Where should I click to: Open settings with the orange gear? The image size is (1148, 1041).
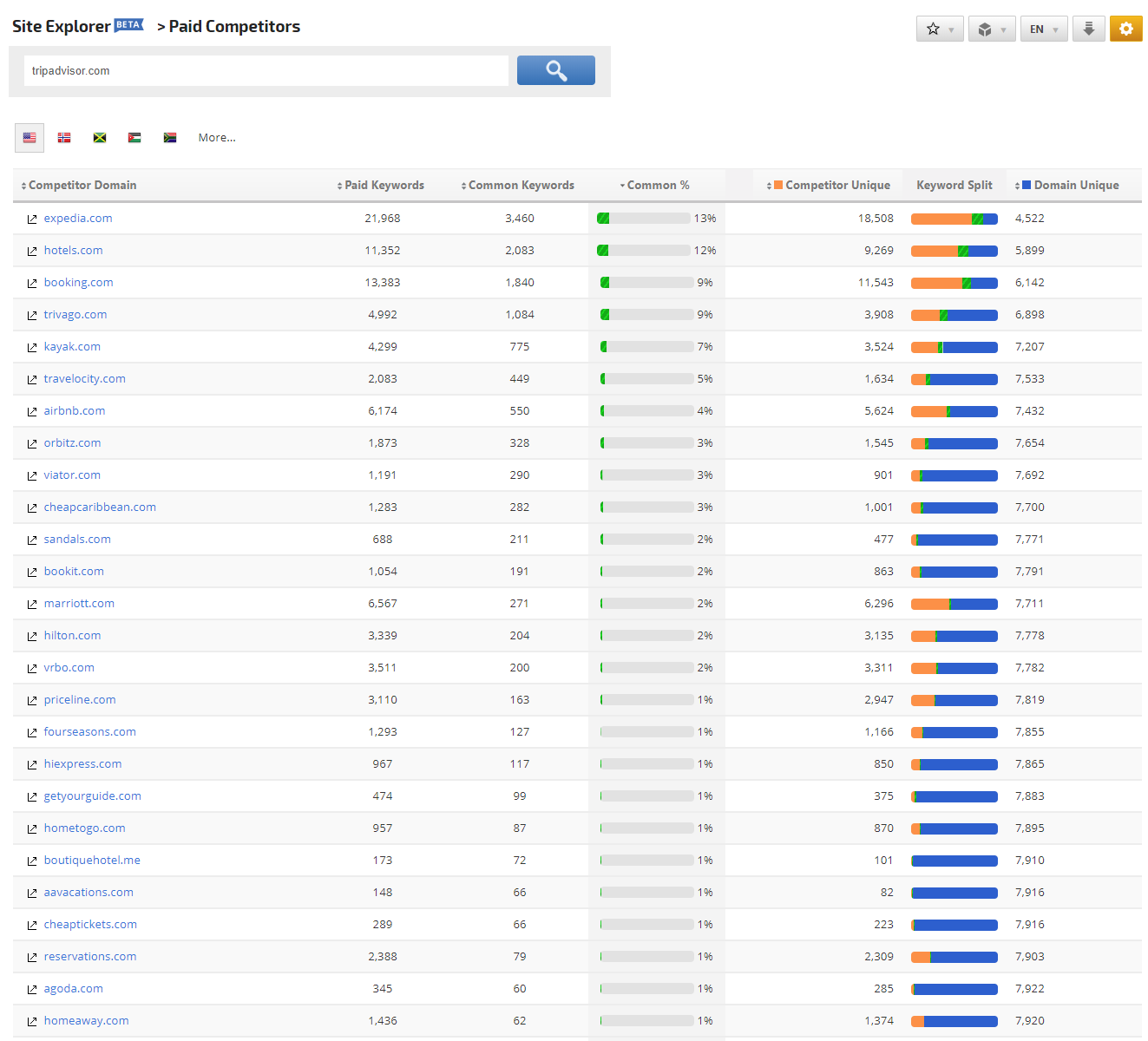tap(1125, 29)
